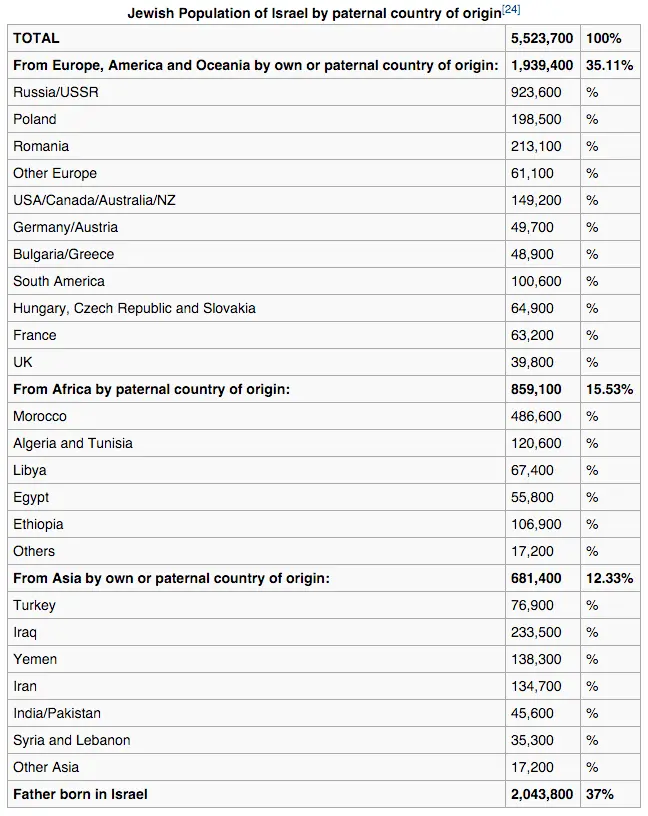This screenshot has height=816, width=648.
Task: Click Poland's 198,500 population value
Action: pyautogui.click(x=536, y=119)
